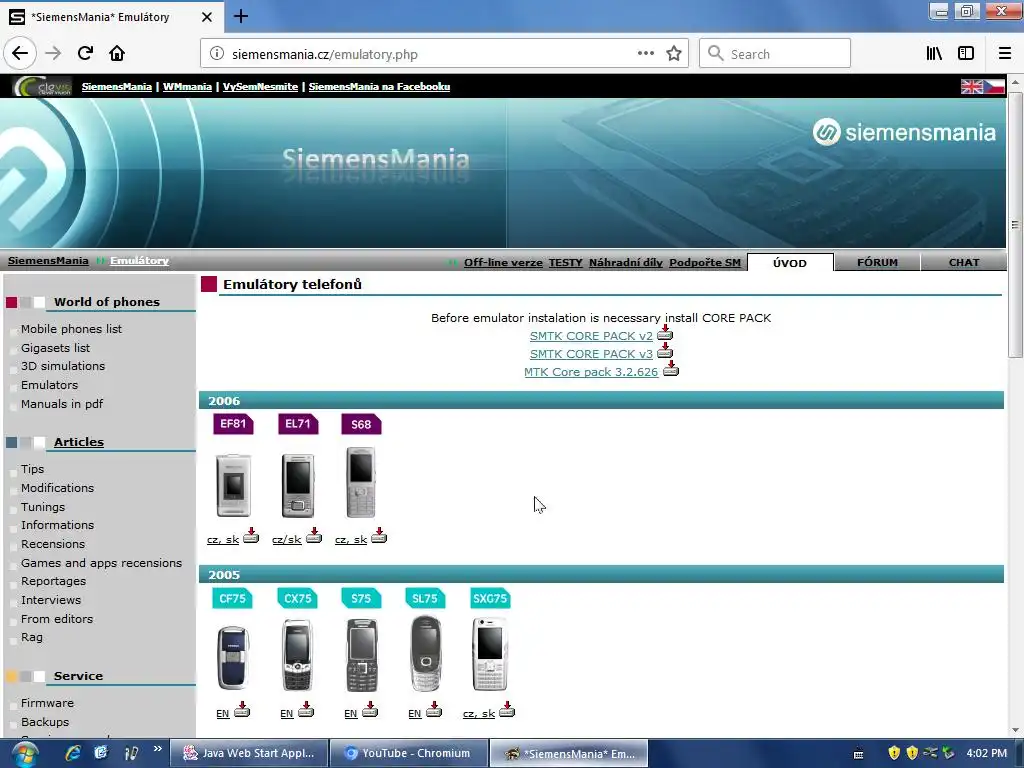Open 3D simulations in sidebar

point(63,366)
